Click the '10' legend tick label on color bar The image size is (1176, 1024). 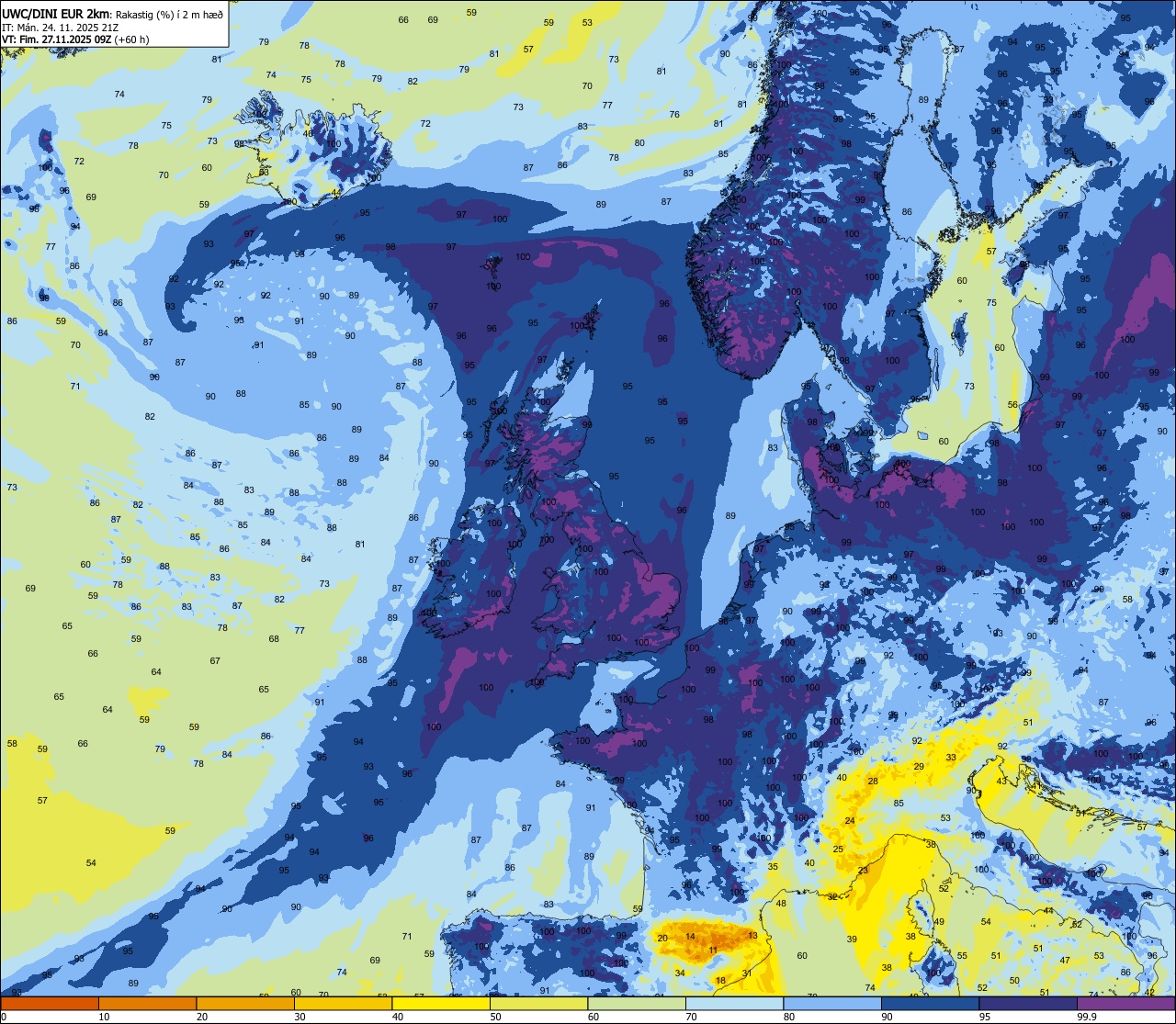tap(104, 1017)
